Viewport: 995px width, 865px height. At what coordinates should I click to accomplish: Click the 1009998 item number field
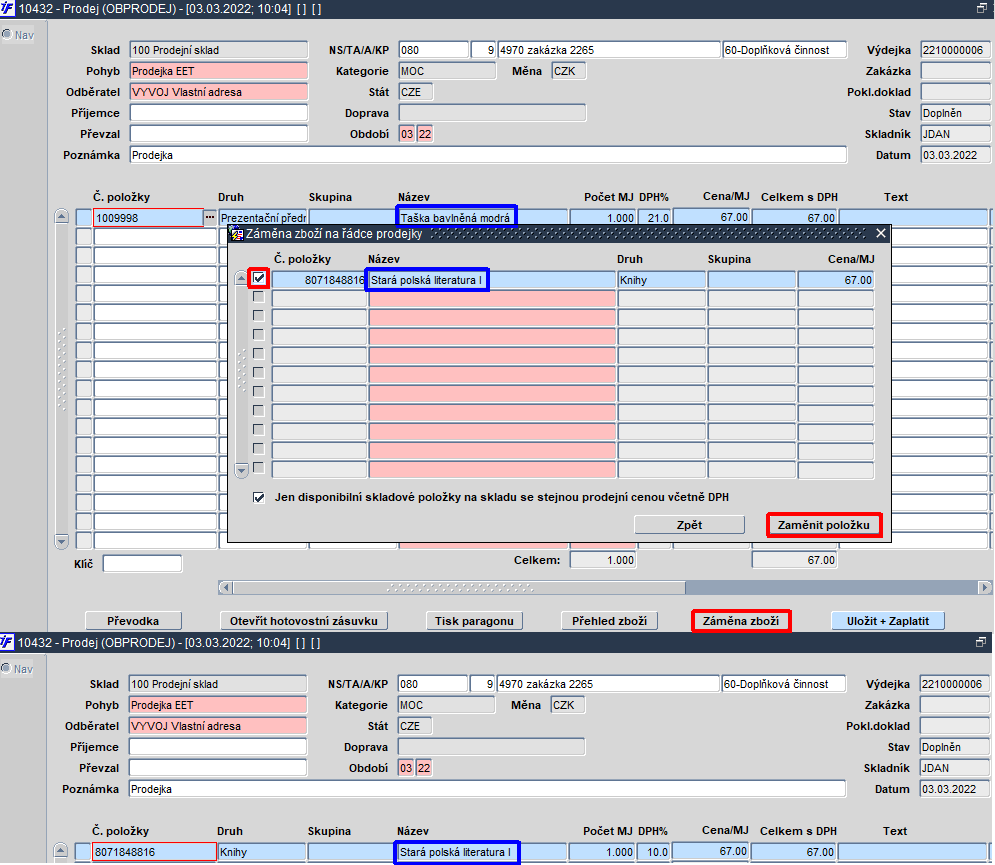pos(148,218)
